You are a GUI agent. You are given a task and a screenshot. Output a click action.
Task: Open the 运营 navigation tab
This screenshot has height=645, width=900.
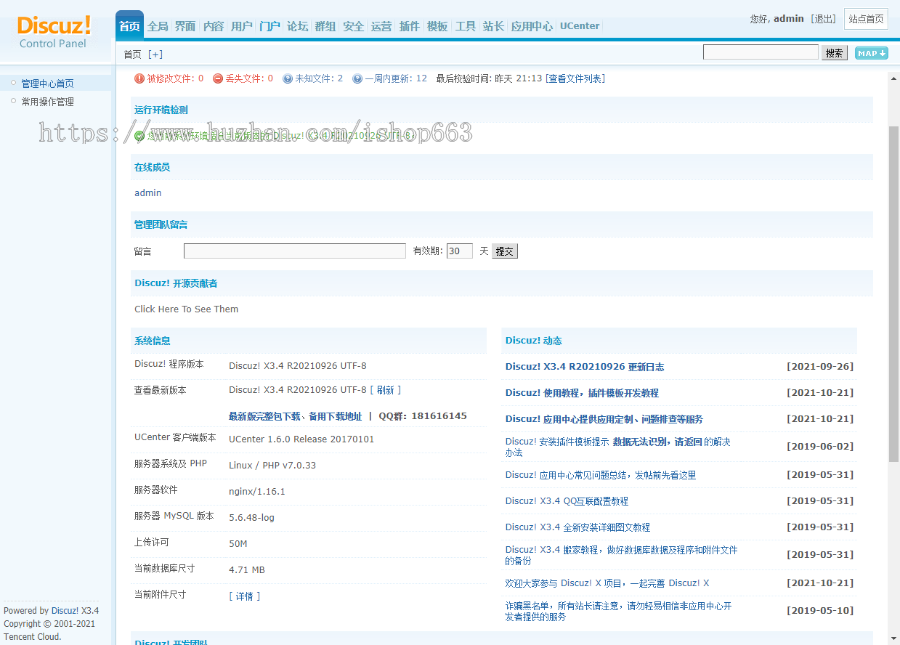click(381, 26)
